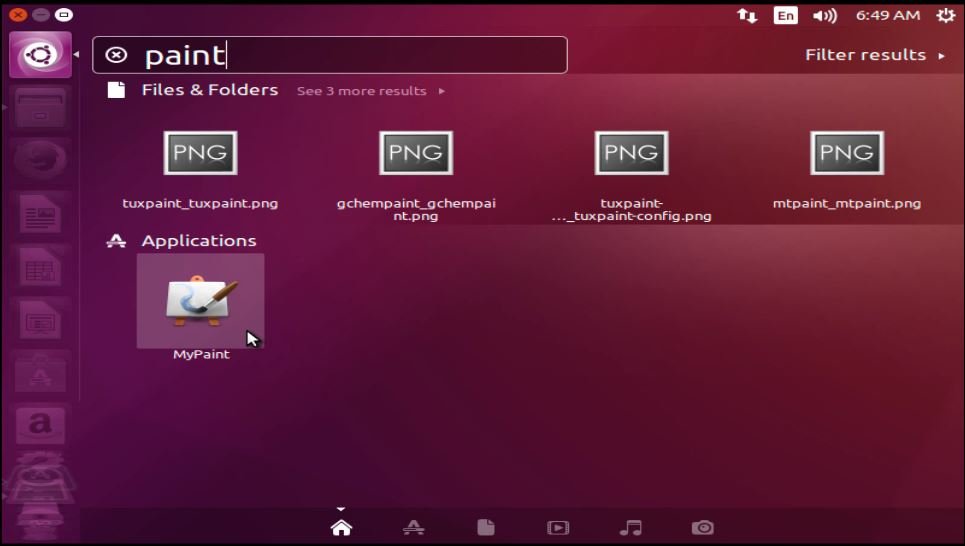
Task: Switch to Home lens
Action: tap(341, 528)
